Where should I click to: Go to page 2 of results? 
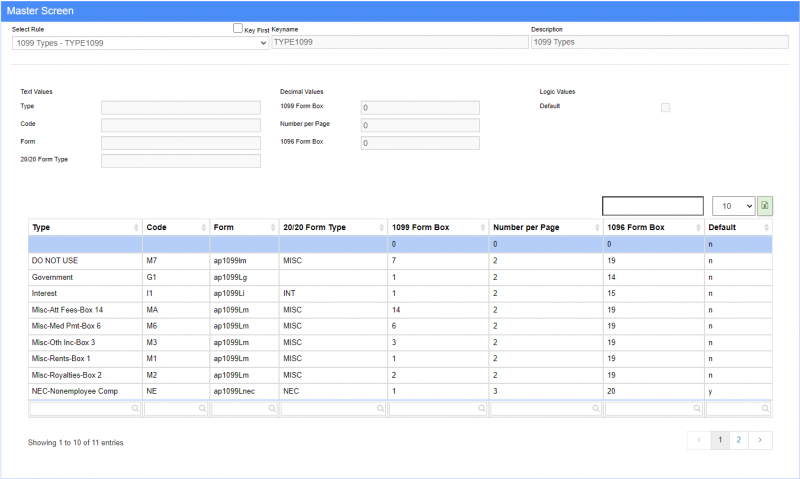[741, 439]
